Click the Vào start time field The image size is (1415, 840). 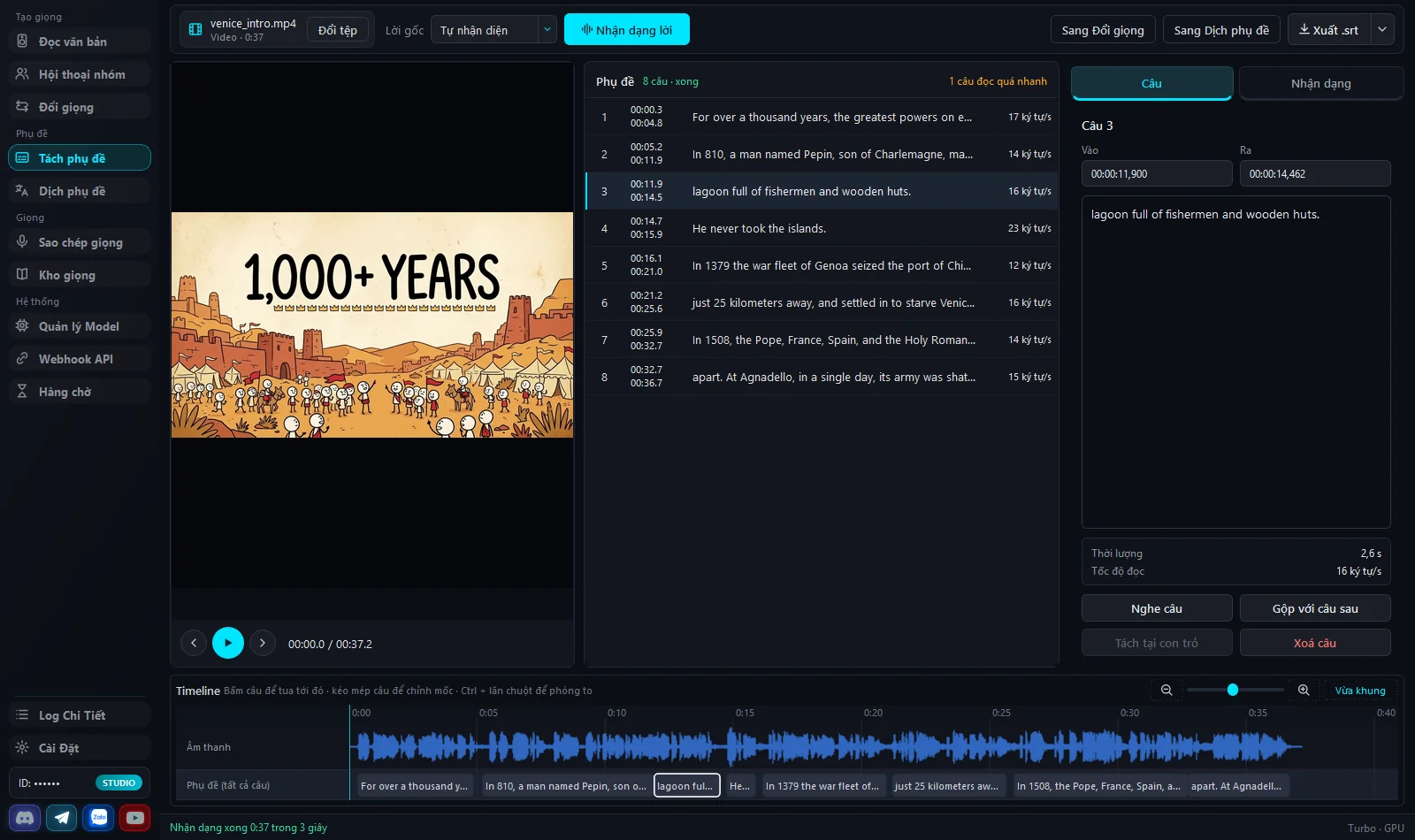pos(1157,174)
